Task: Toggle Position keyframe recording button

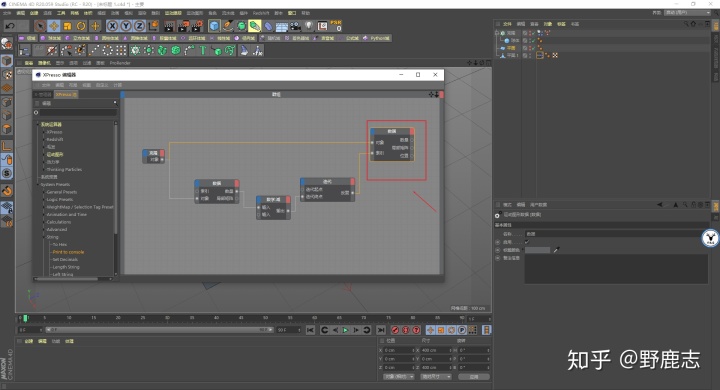Action: pos(430,330)
